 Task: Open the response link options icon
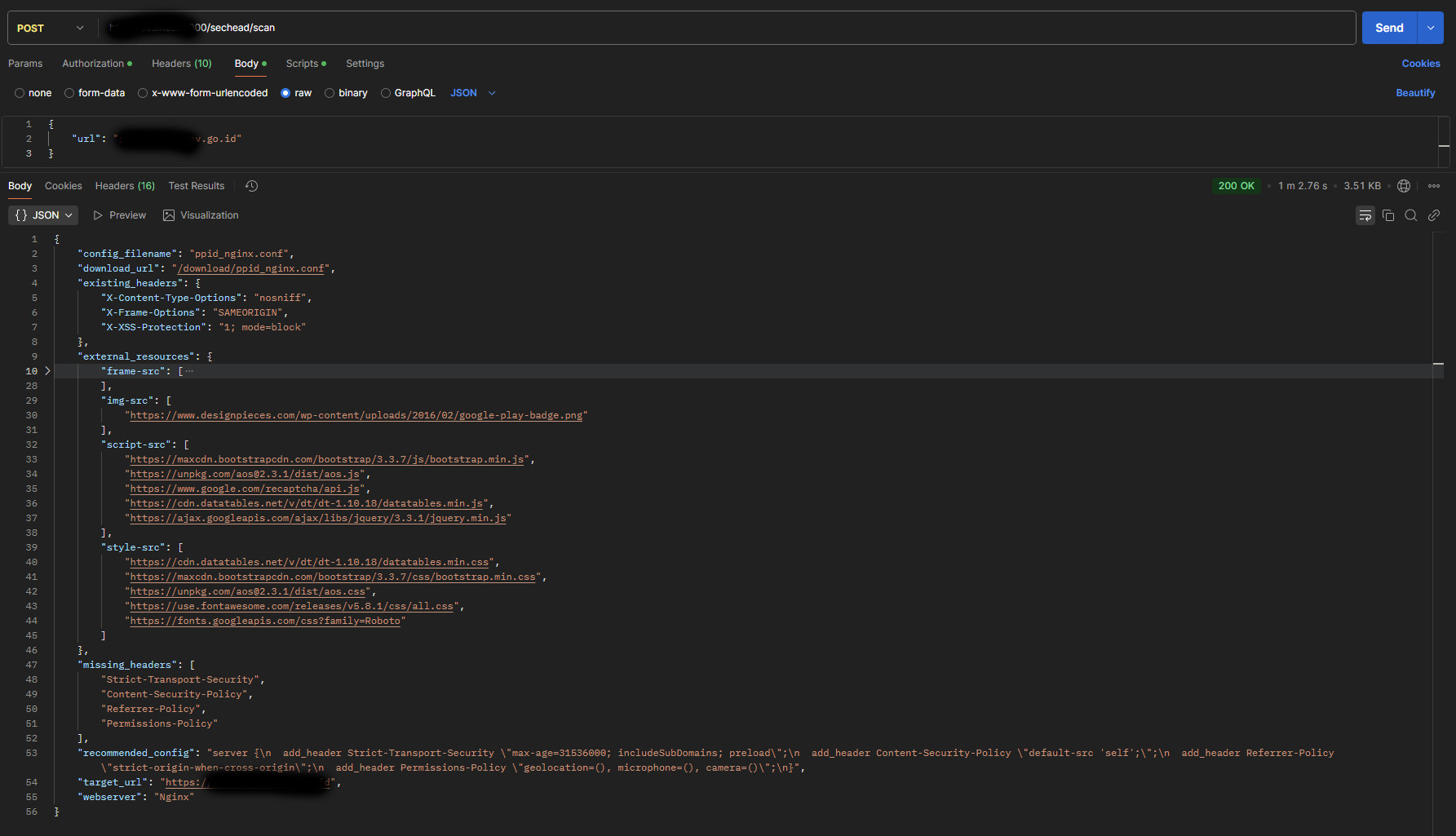pos(1434,215)
